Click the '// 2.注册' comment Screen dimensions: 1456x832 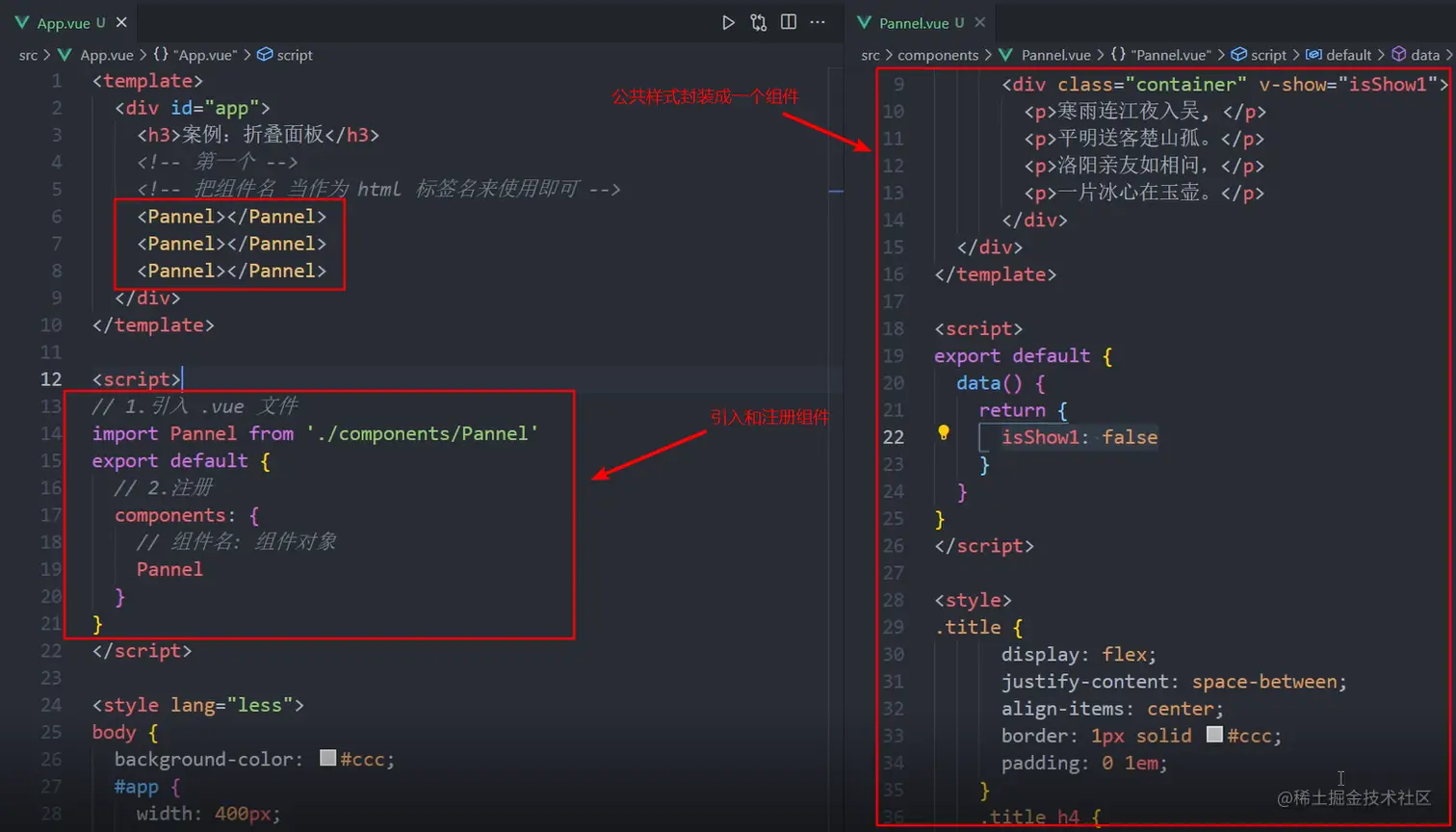164,487
